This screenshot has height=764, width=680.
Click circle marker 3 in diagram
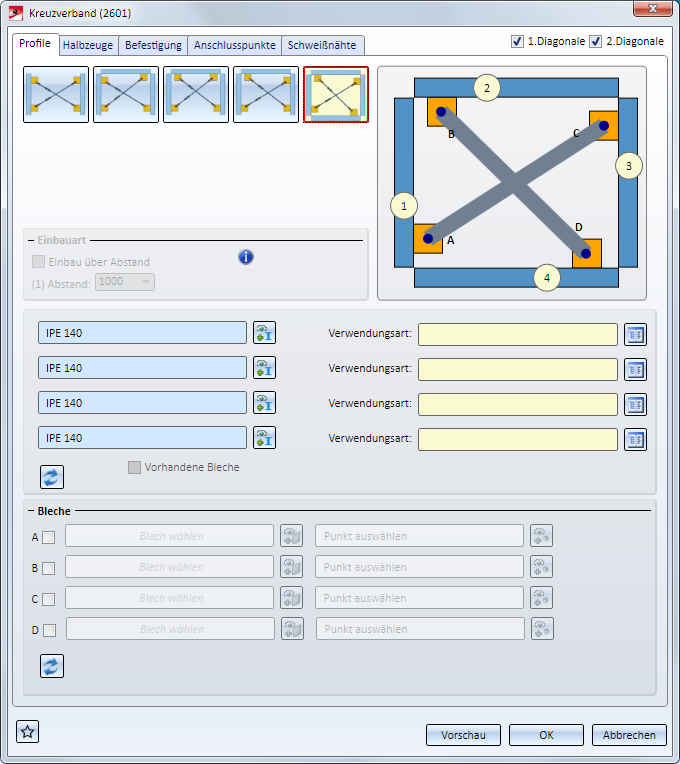[x=629, y=166]
